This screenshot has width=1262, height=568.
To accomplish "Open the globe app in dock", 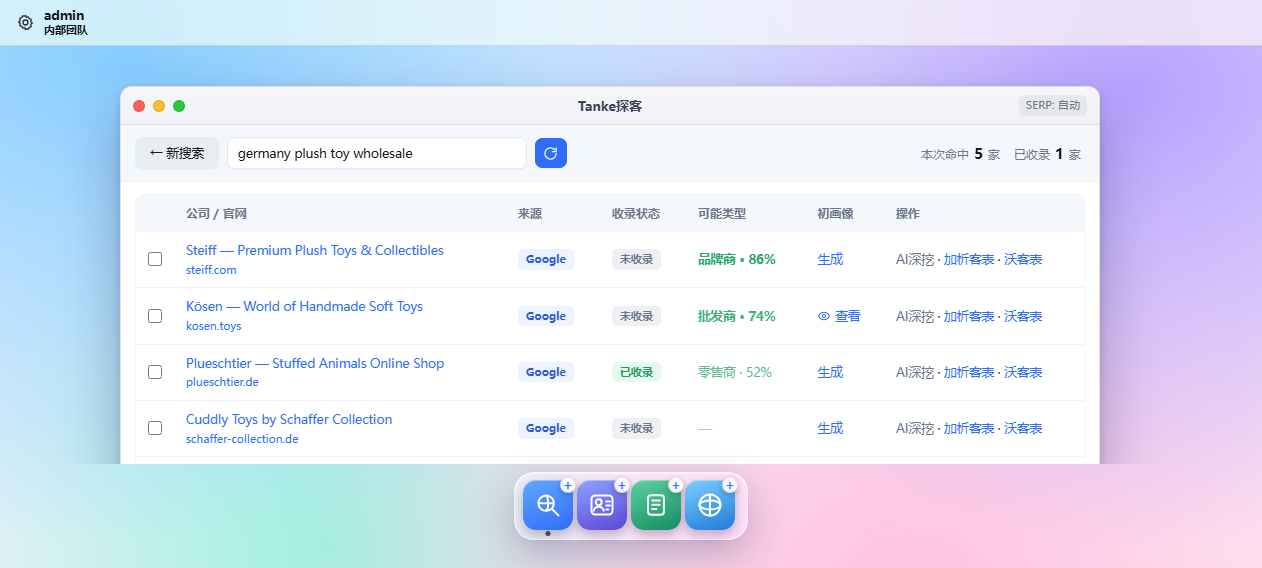I will click(x=710, y=505).
